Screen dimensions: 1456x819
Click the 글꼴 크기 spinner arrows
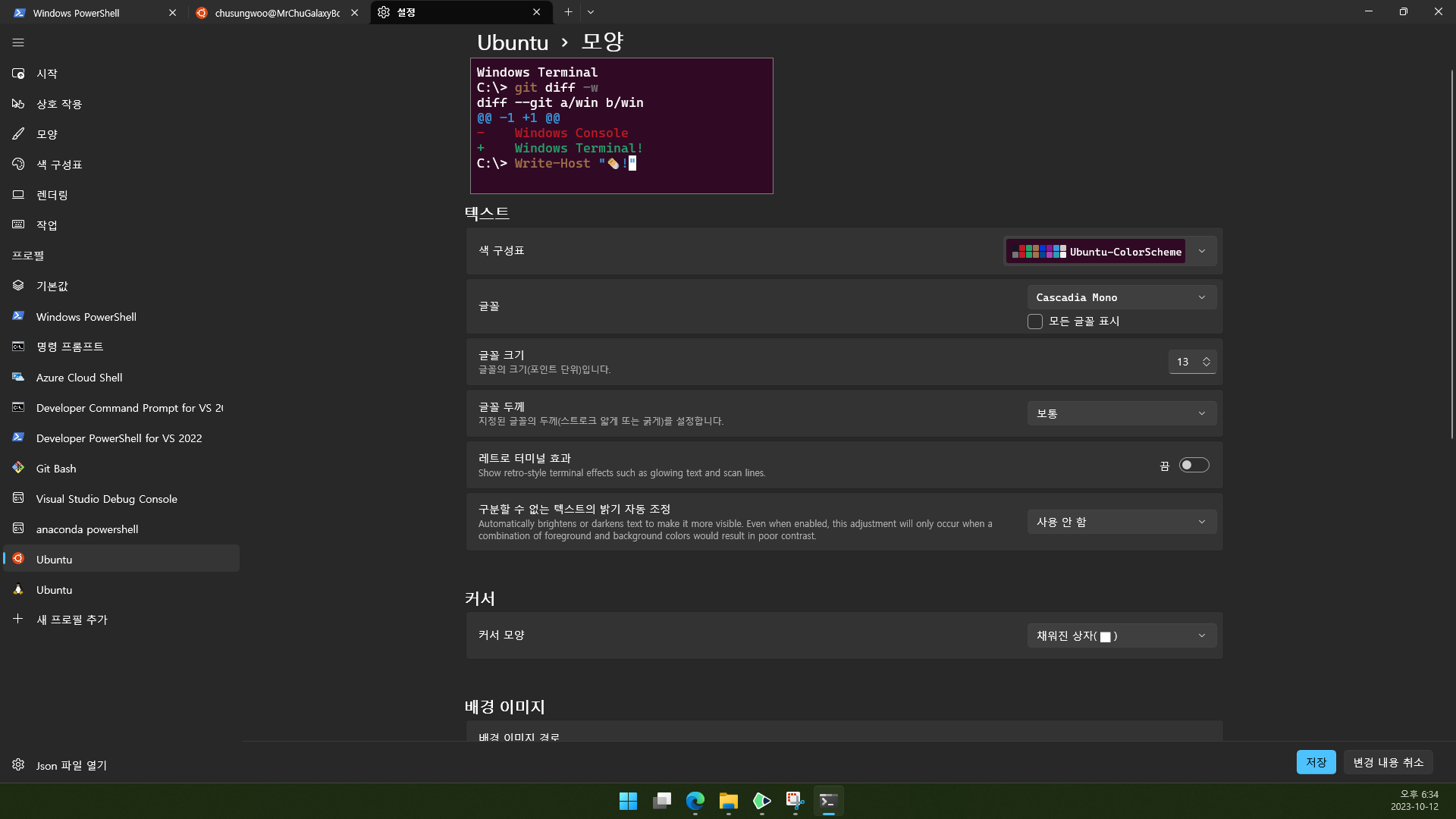point(1207,362)
